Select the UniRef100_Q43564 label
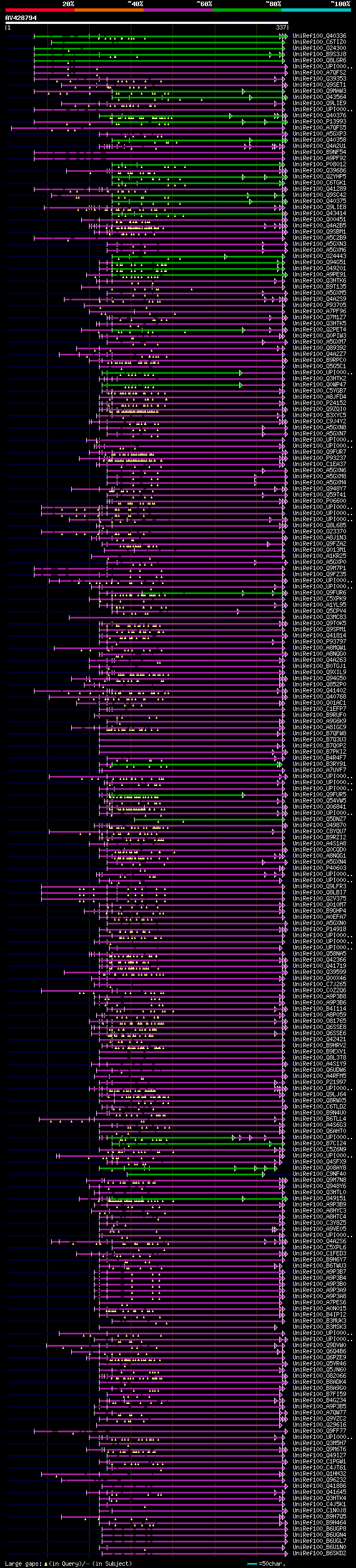The image size is (356, 1568). point(319,97)
